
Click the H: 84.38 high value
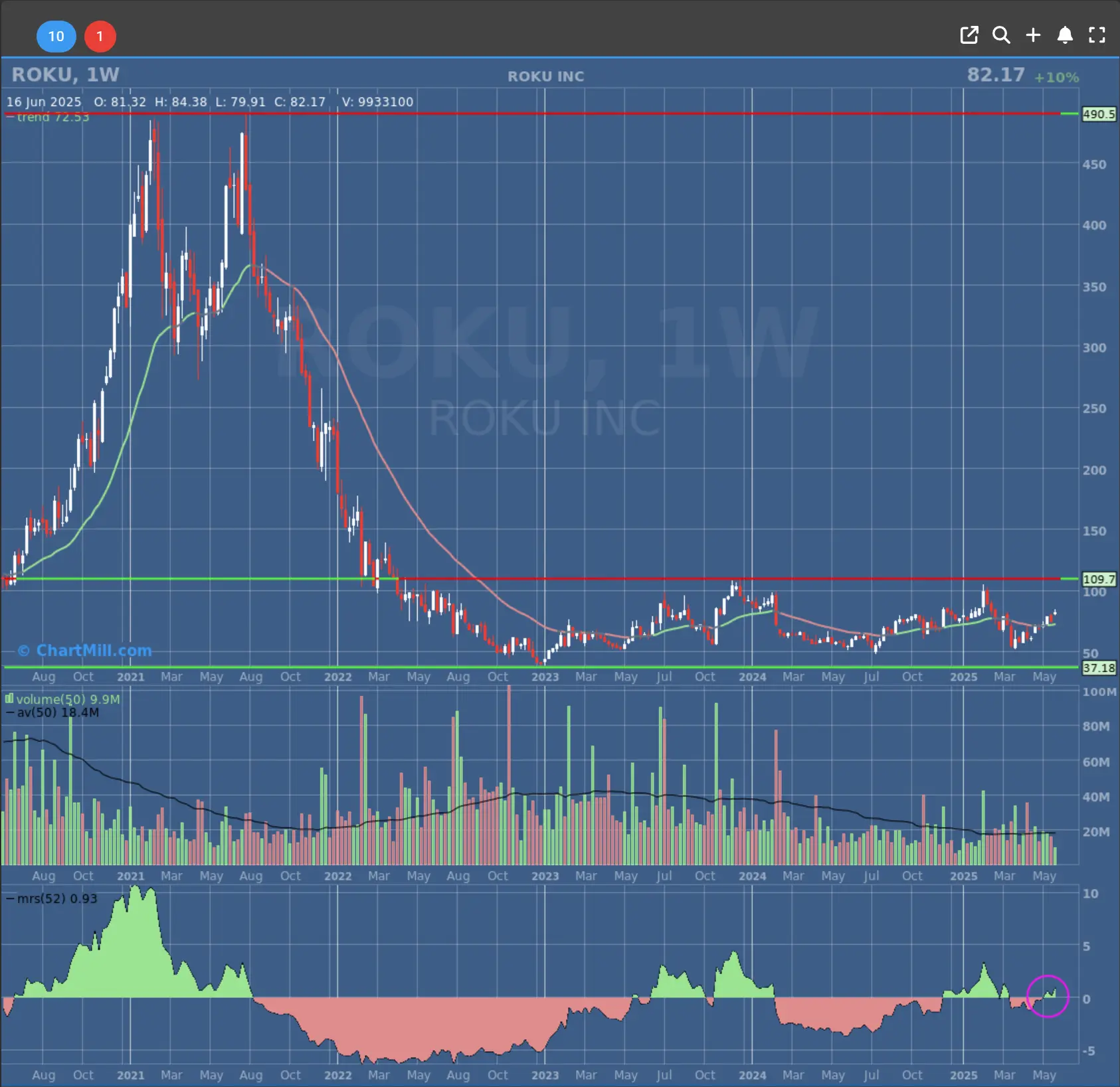point(181,102)
